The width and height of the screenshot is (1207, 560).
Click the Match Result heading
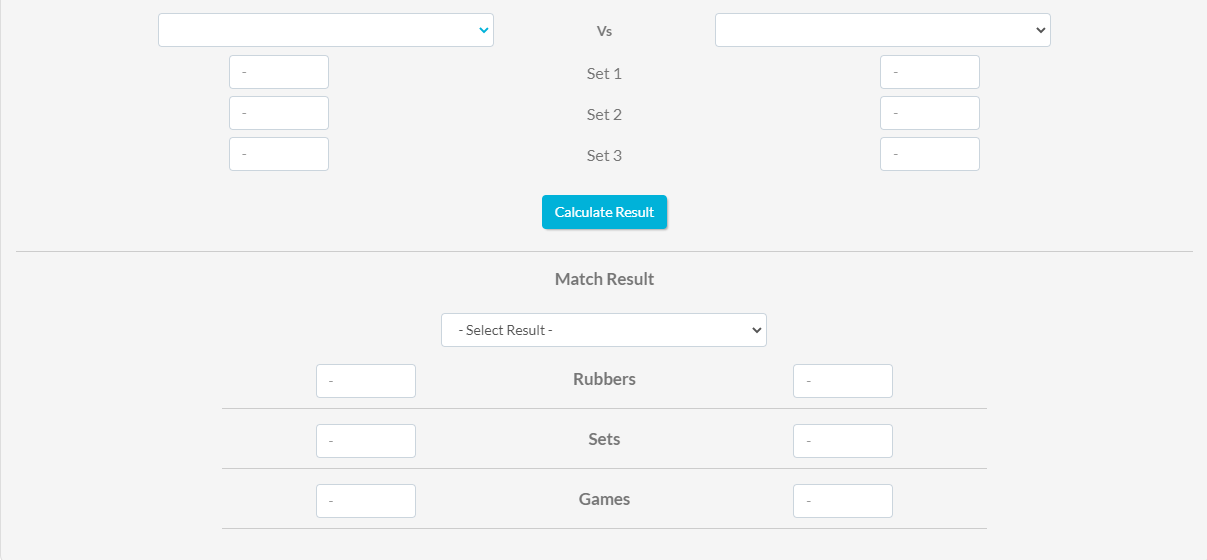click(604, 279)
